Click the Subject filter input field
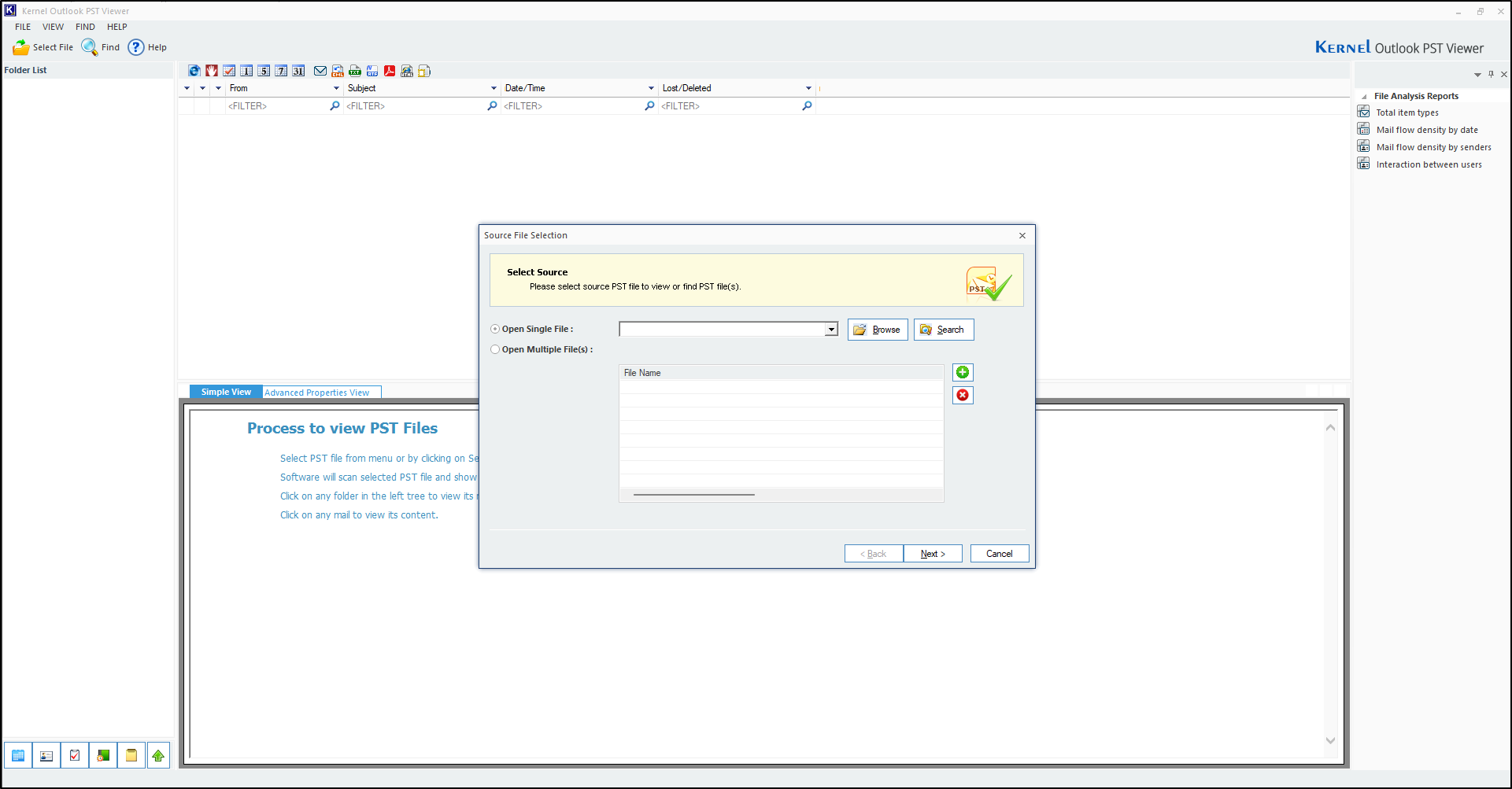The image size is (1512, 789). point(415,106)
